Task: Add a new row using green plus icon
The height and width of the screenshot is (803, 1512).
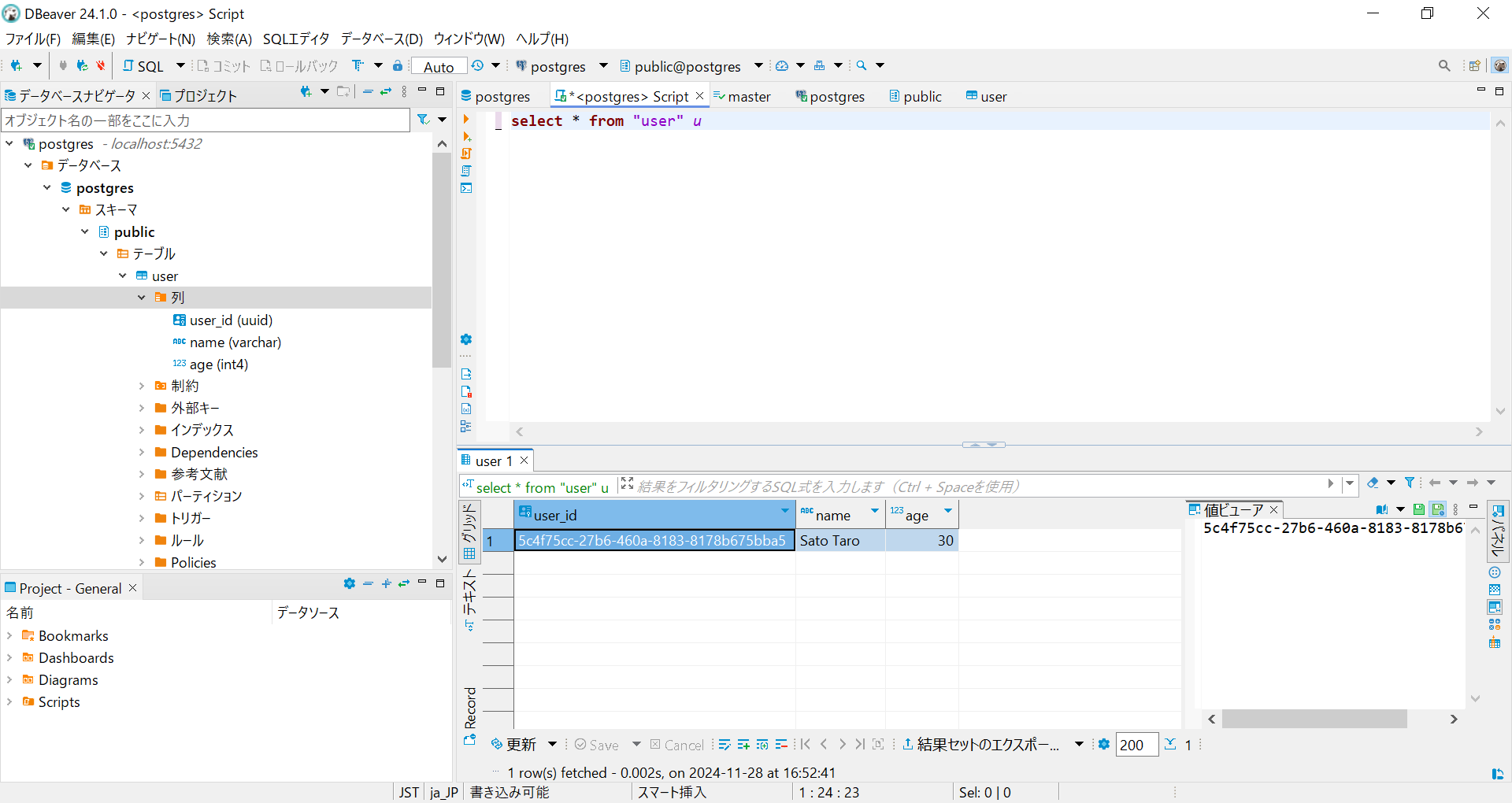Action: tap(743, 744)
